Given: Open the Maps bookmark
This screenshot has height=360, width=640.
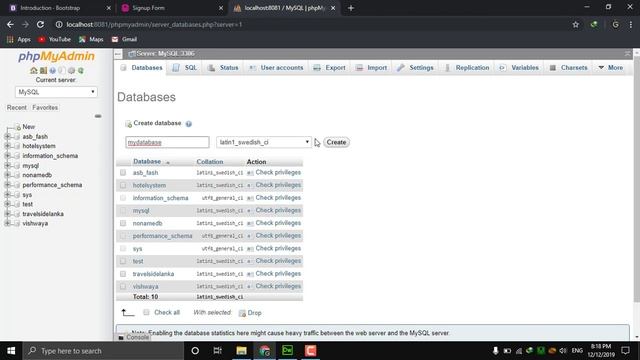Looking at the screenshot, I should [91, 39].
